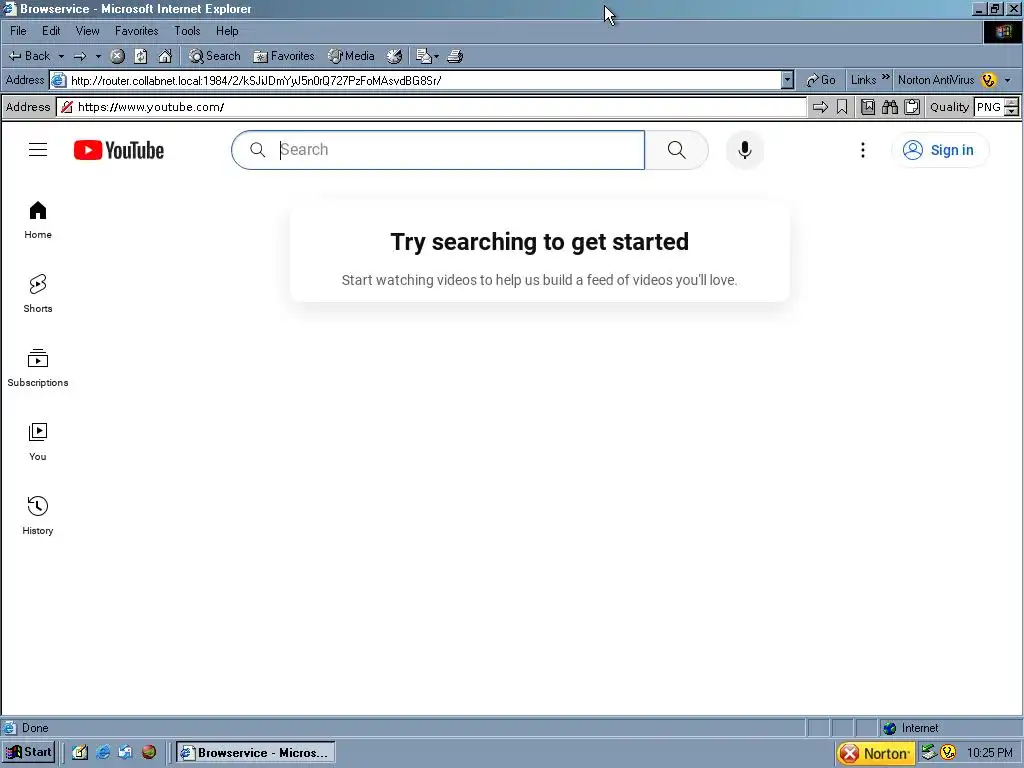Expand the Back history dropdown arrow
Viewport: 1024px width, 768px height.
[61, 56]
